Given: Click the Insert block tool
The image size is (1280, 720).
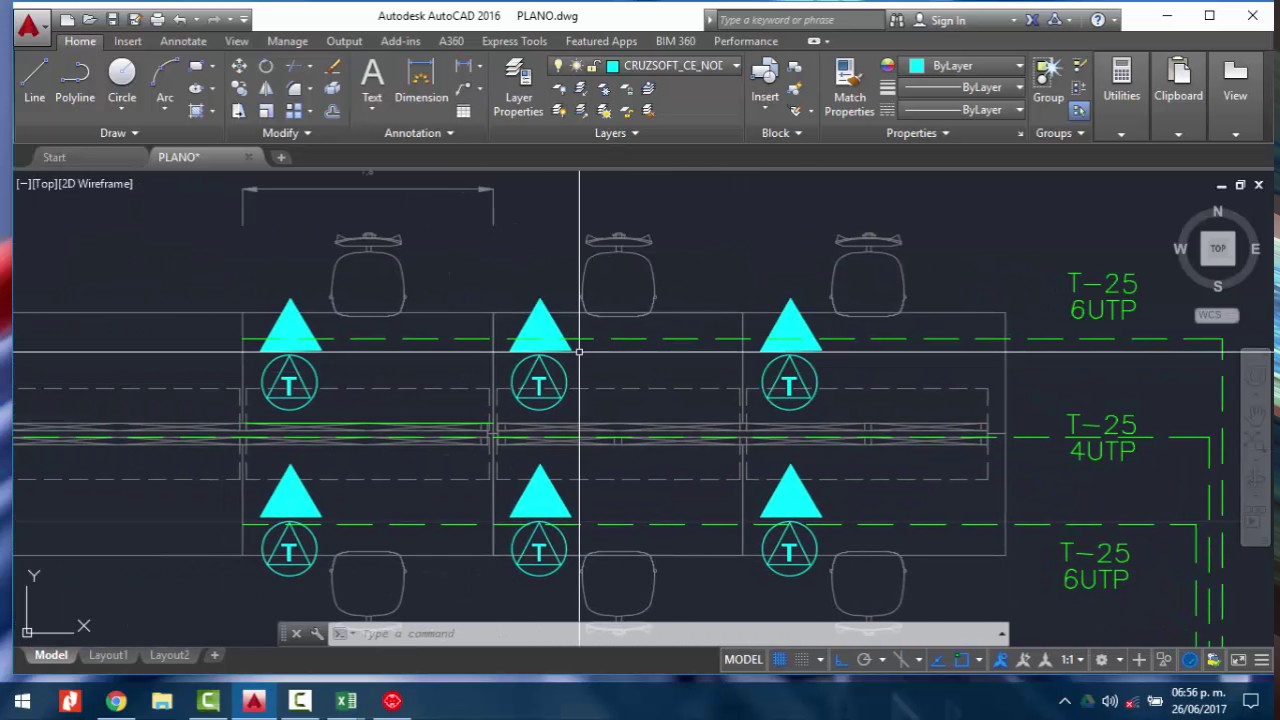Looking at the screenshot, I should click(x=765, y=80).
